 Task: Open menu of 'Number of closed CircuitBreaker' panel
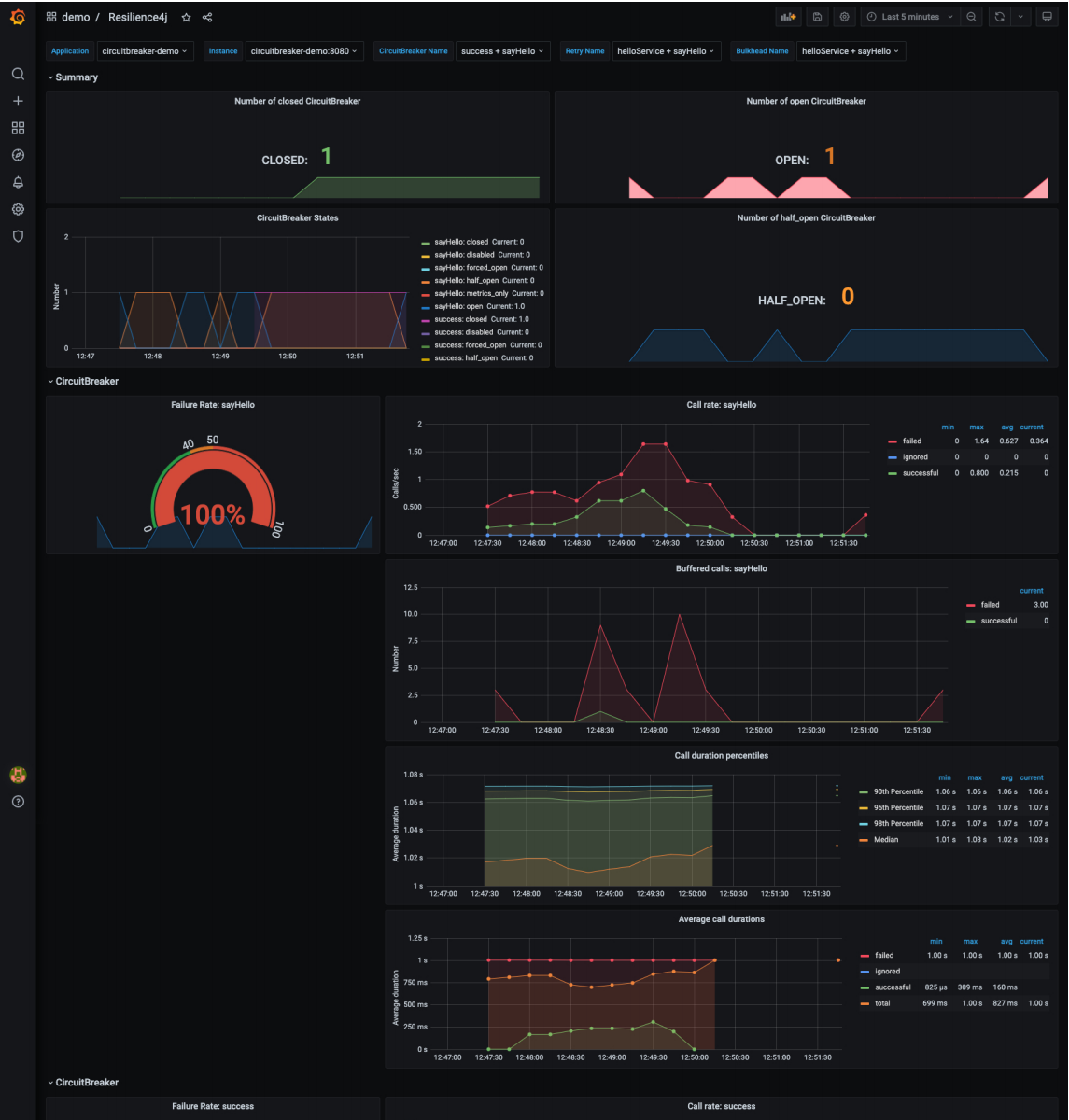297,101
